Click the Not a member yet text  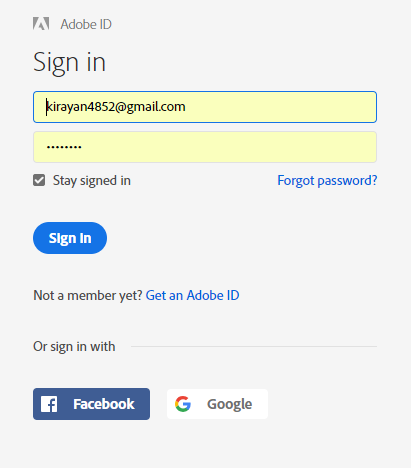[x=88, y=296]
